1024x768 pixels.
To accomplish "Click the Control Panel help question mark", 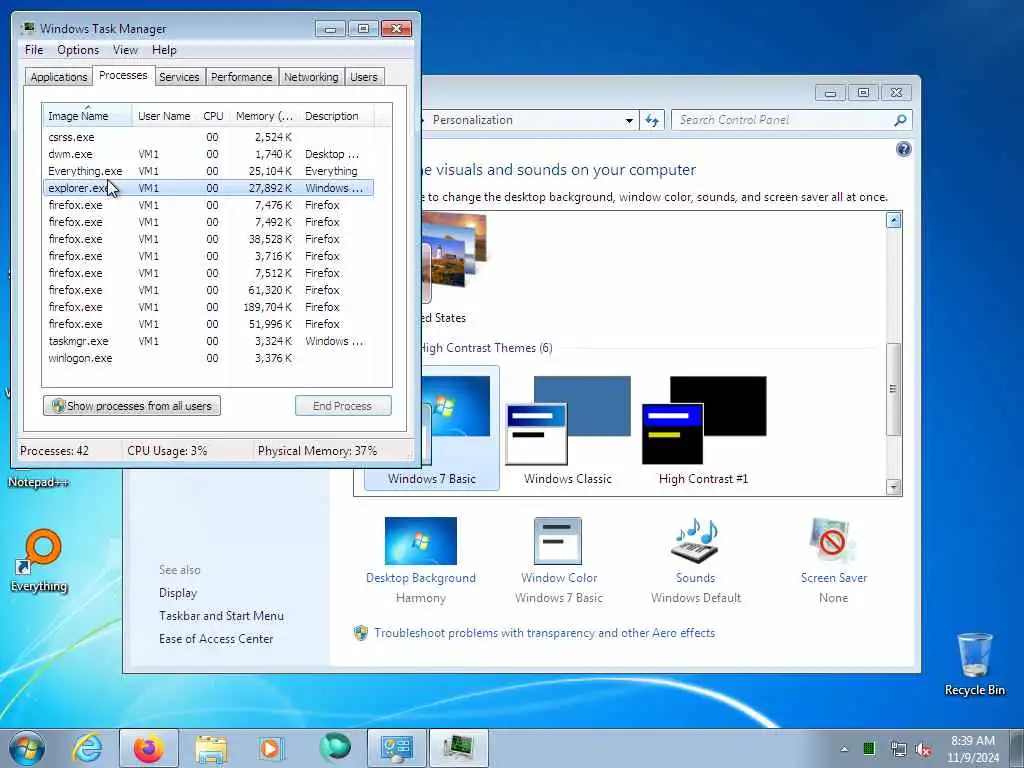I will pos(904,150).
